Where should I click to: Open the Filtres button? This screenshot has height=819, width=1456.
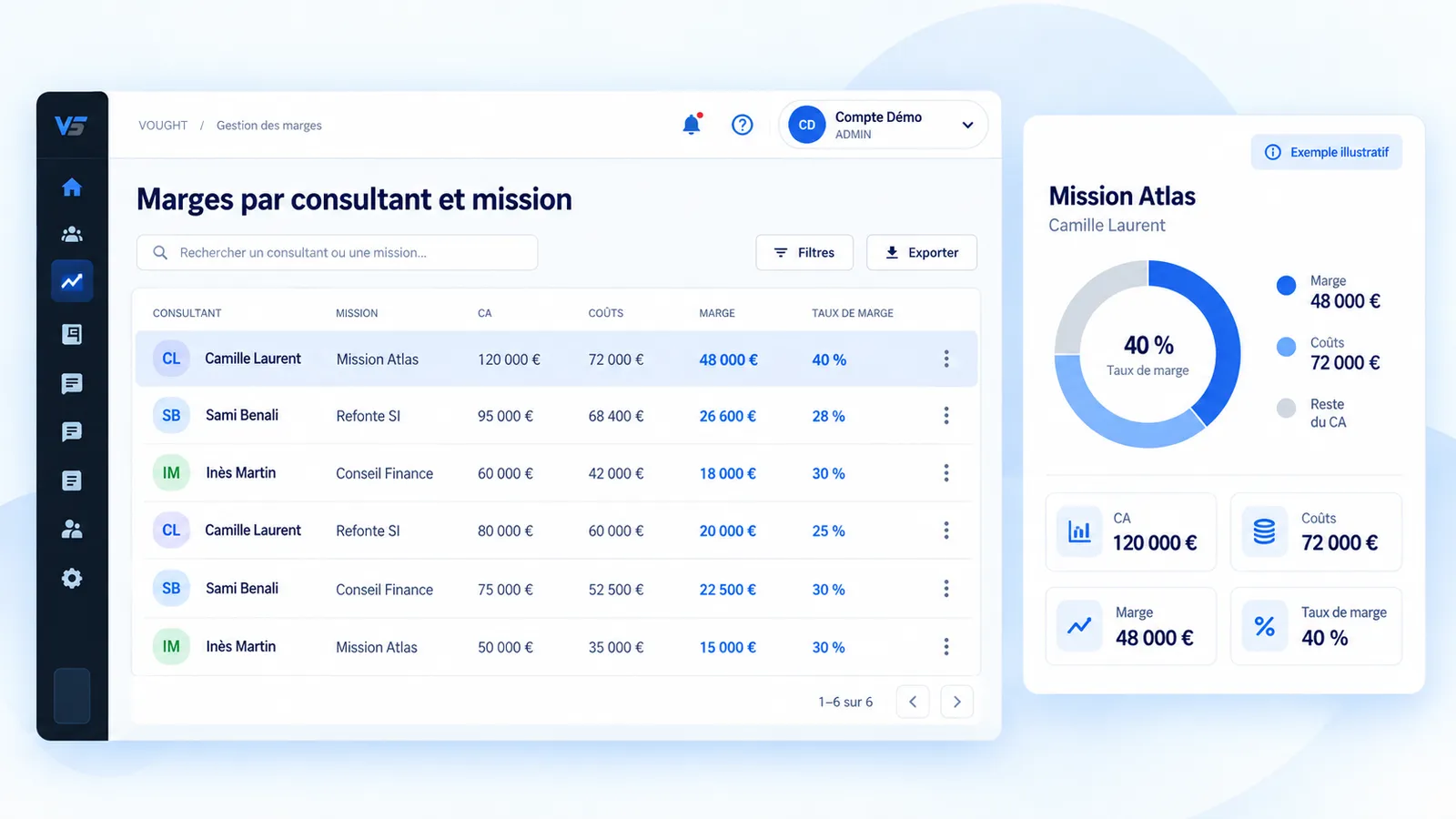click(x=804, y=253)
